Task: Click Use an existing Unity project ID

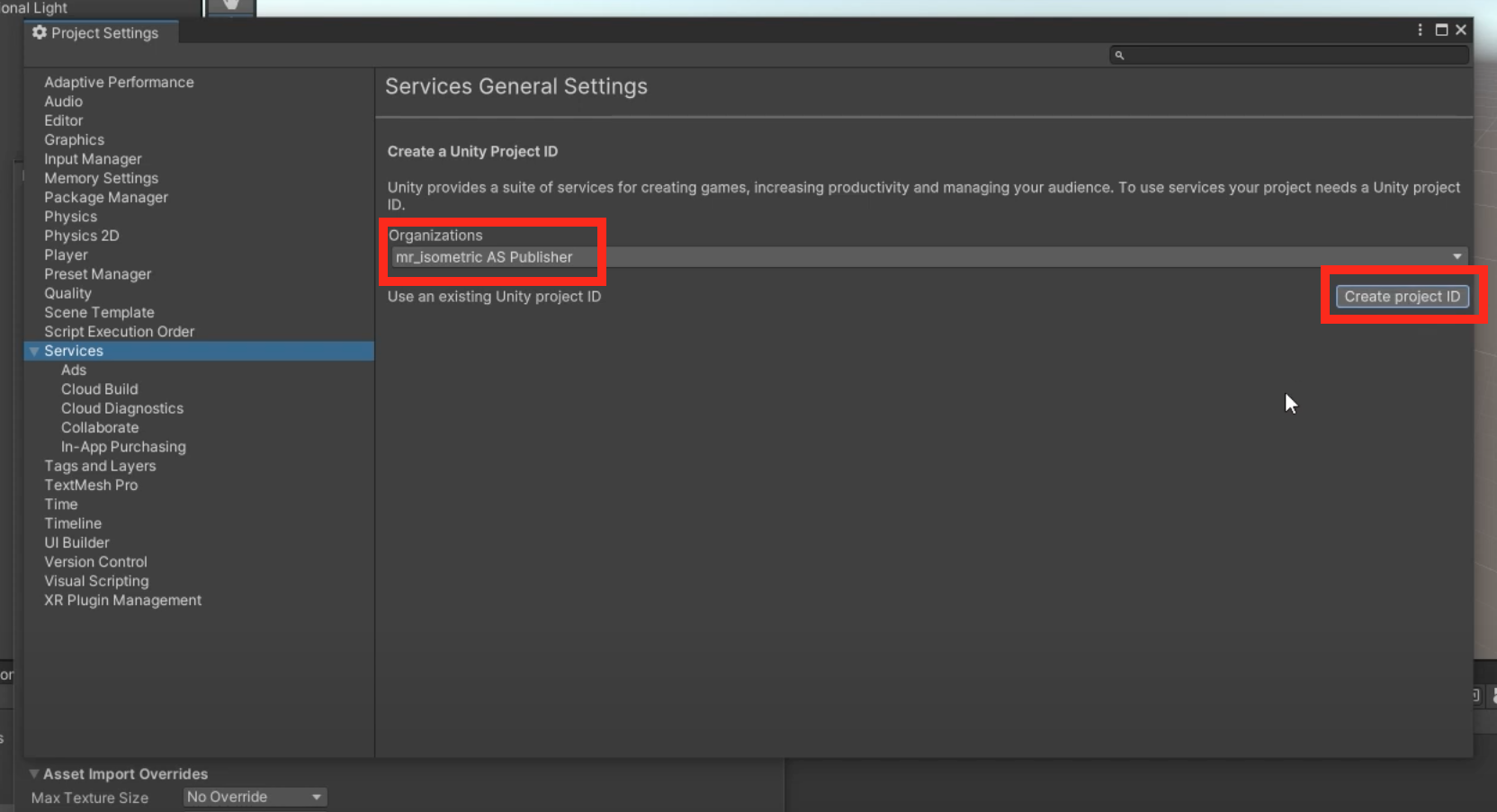Action: 494,297
